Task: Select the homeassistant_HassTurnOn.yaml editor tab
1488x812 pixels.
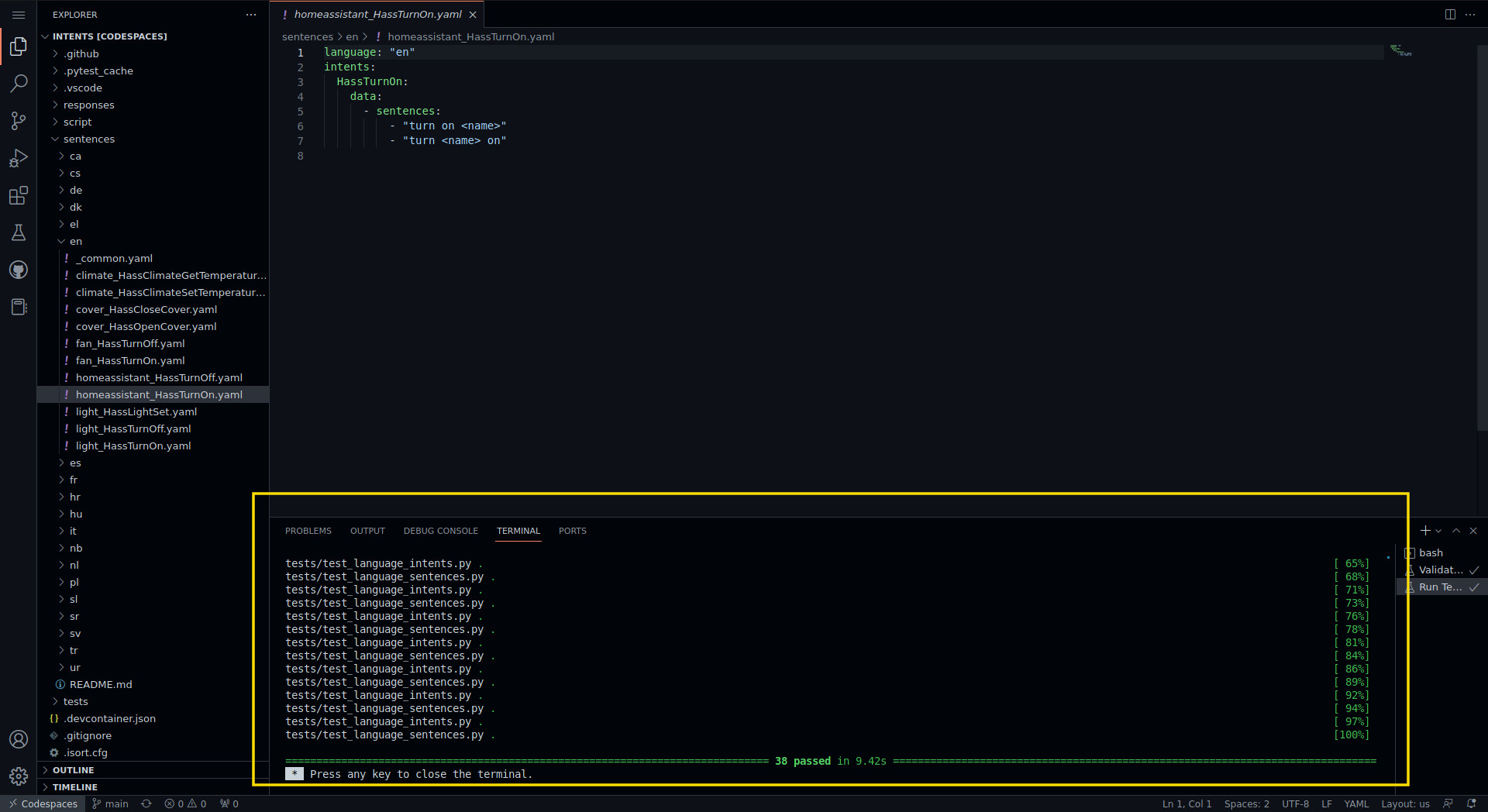Action: click(377, 15)
